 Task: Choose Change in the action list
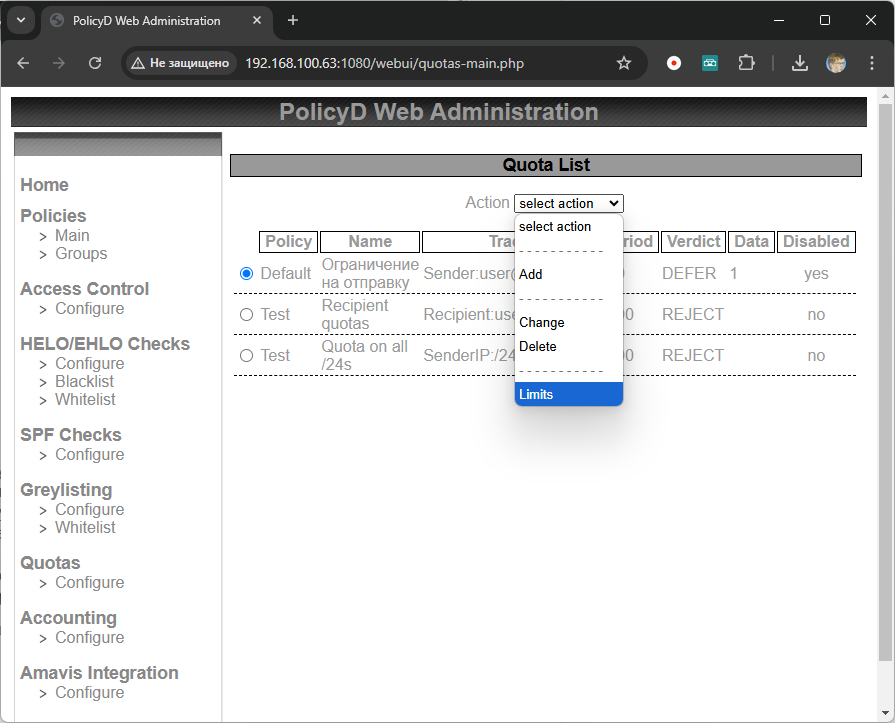coord(569,322)
